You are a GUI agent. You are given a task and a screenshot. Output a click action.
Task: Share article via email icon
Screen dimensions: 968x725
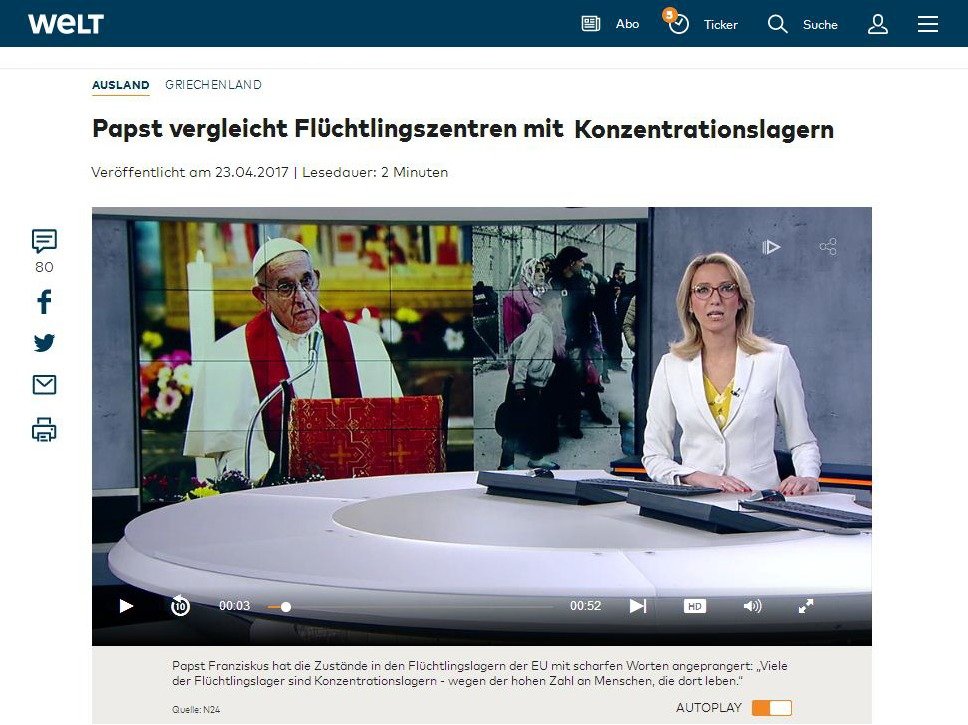[x=44, y=385]
